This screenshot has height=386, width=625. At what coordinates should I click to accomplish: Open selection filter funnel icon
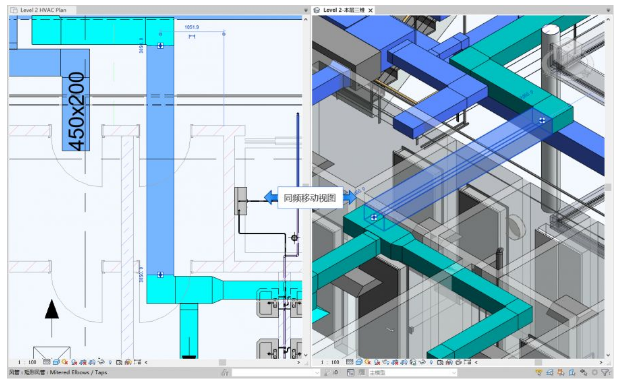click(605, 372)
